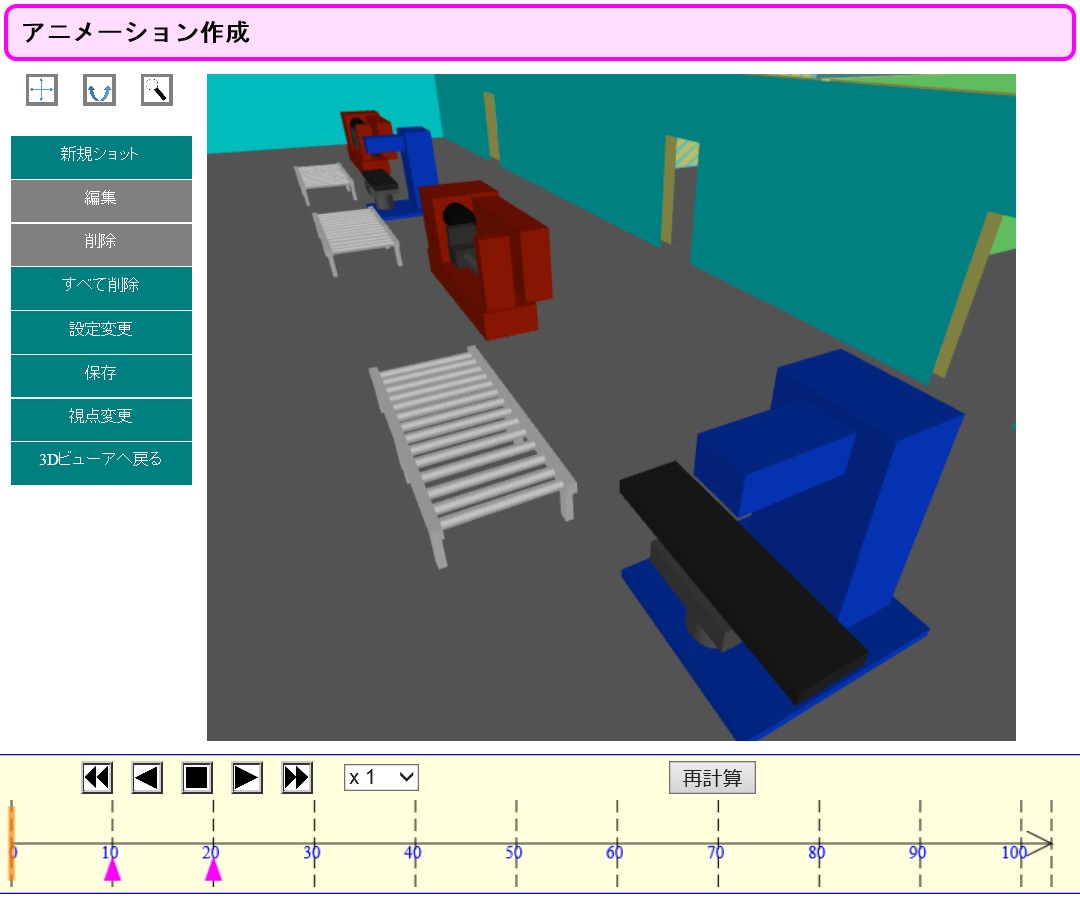
Task: Select the pan/move view tool icon
Action: click(x=42, y=90)
